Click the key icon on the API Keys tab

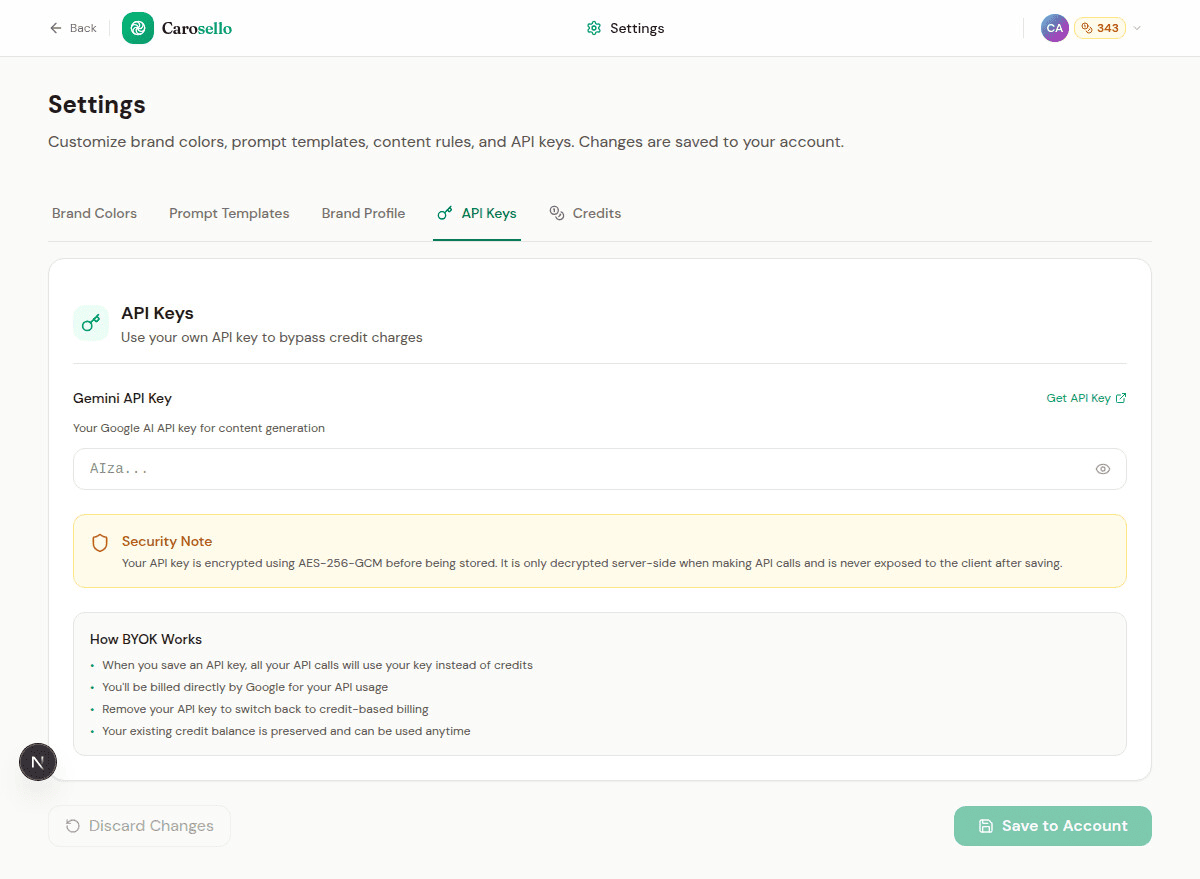click(444, 213)
